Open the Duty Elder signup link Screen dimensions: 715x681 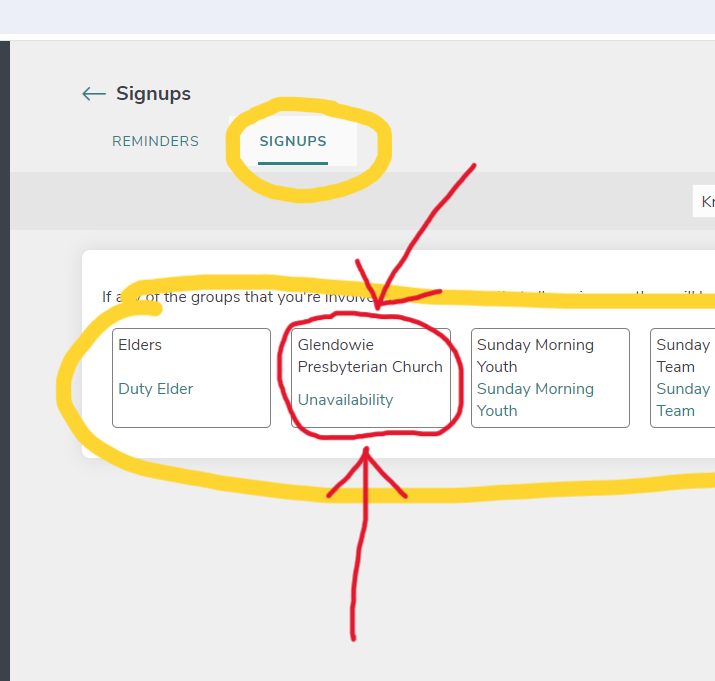156,389
